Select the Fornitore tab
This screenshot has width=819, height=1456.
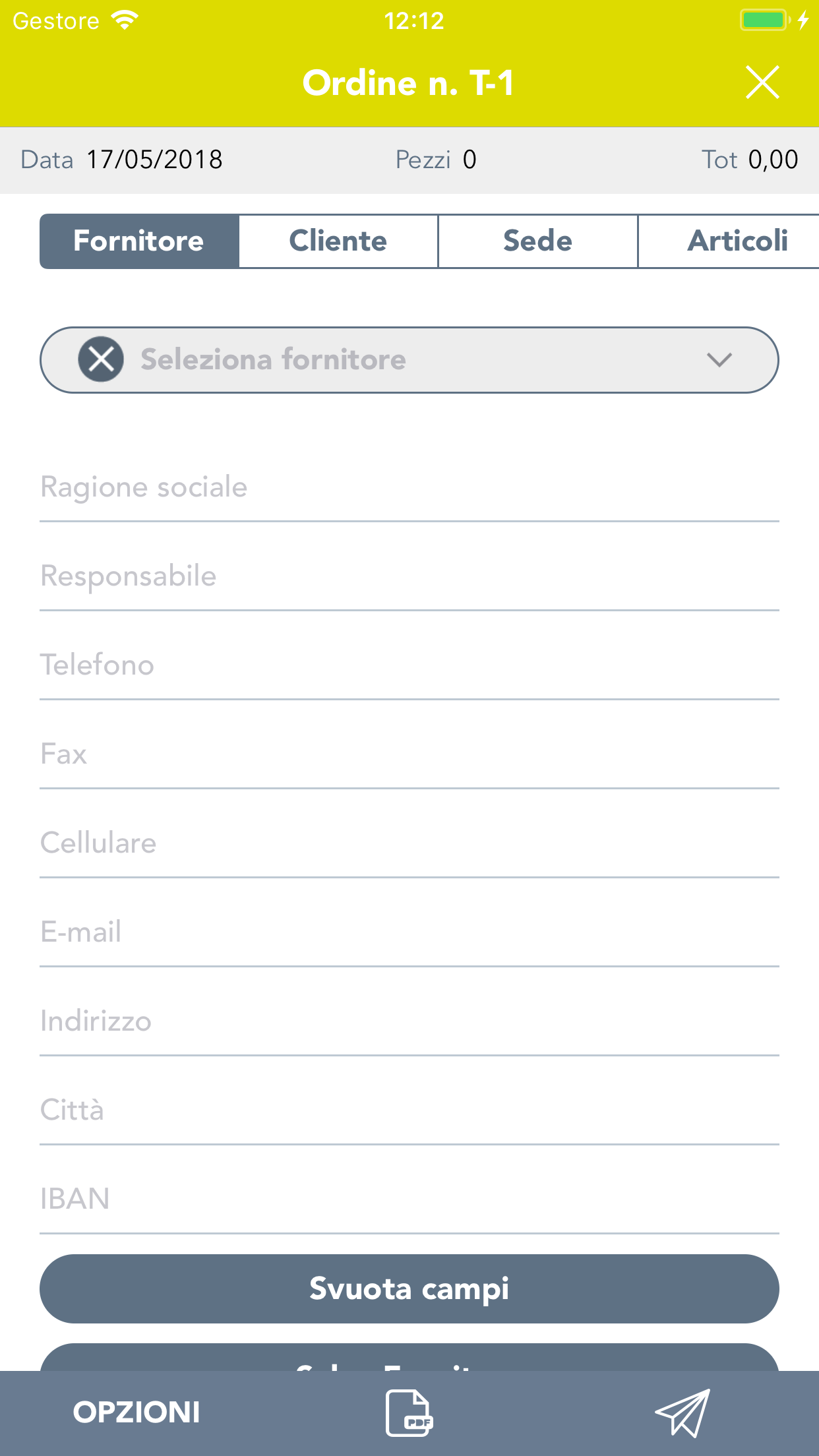click(139, 241)
